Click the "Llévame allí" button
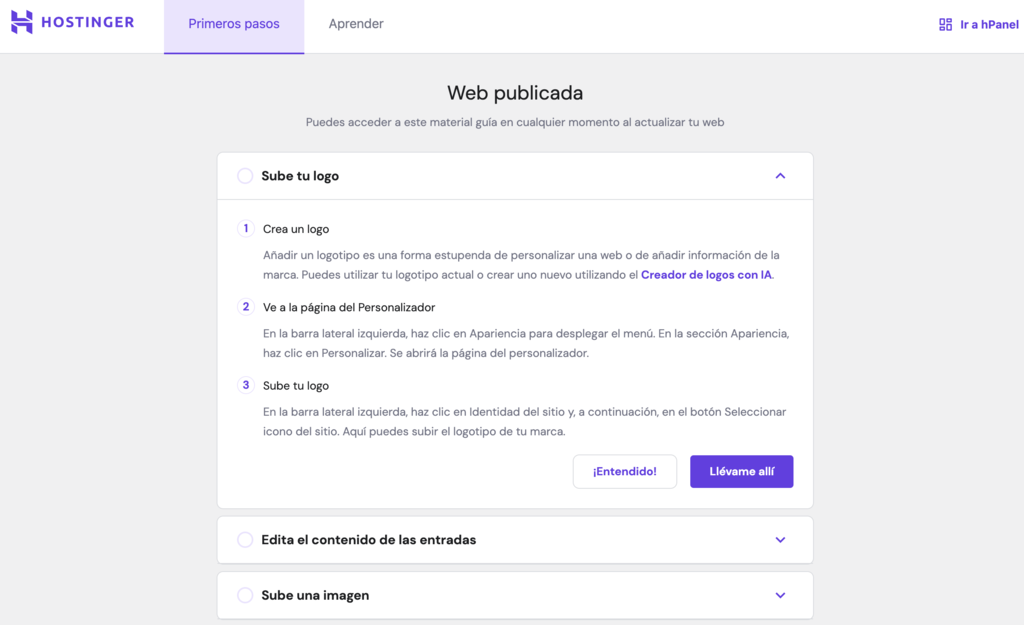1024x625 pixels. (x=741, y=471)
